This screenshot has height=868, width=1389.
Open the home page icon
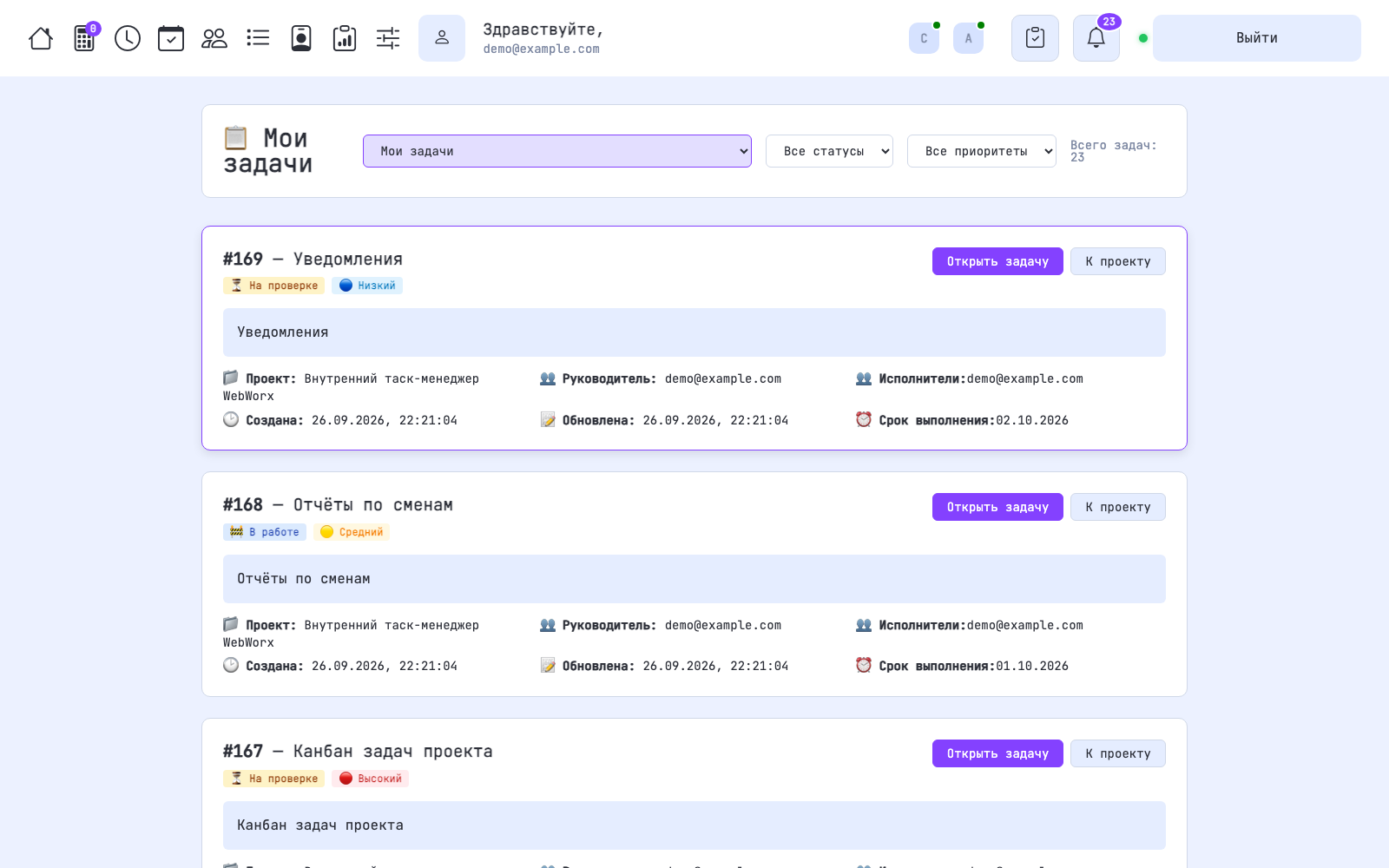(x=41, y=38)
